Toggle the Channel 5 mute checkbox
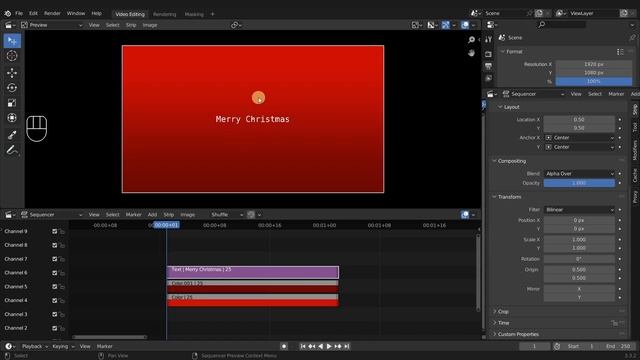The image size is (640, 360). point(55,287)
